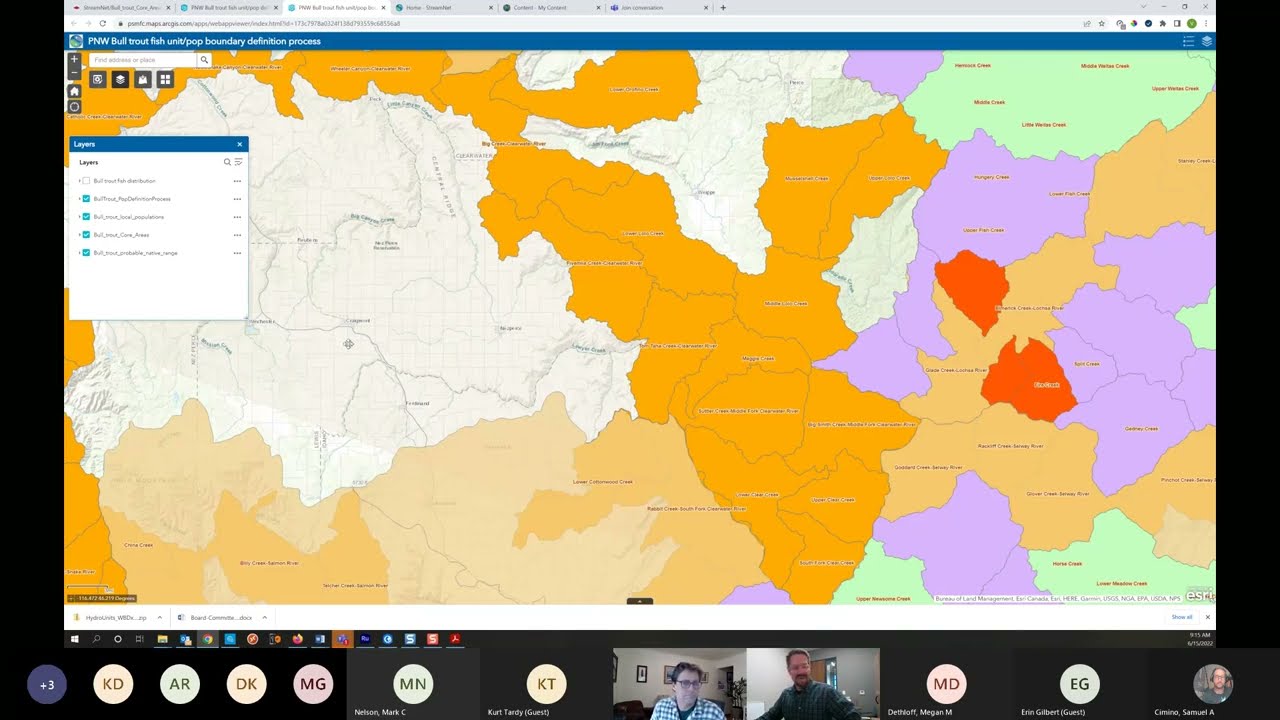Expand the BullTrout_PopDefinitionProcess layer
This screenshot has width=1280, height=720.
79,199
